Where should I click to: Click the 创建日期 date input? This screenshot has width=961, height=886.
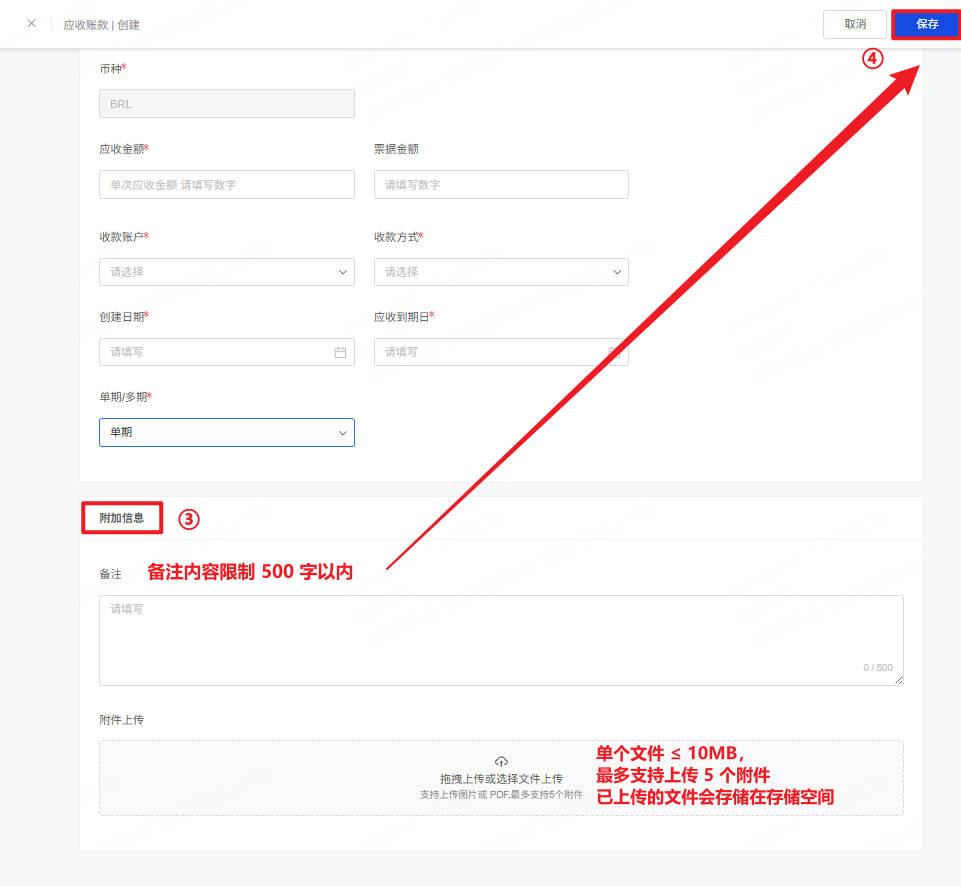point(227,352)
